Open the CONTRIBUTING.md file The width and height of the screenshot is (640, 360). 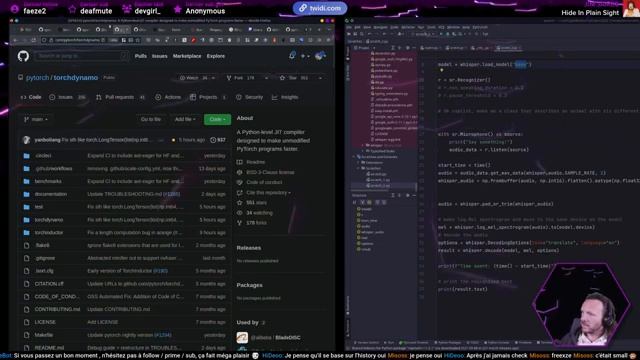coord(57,309)
